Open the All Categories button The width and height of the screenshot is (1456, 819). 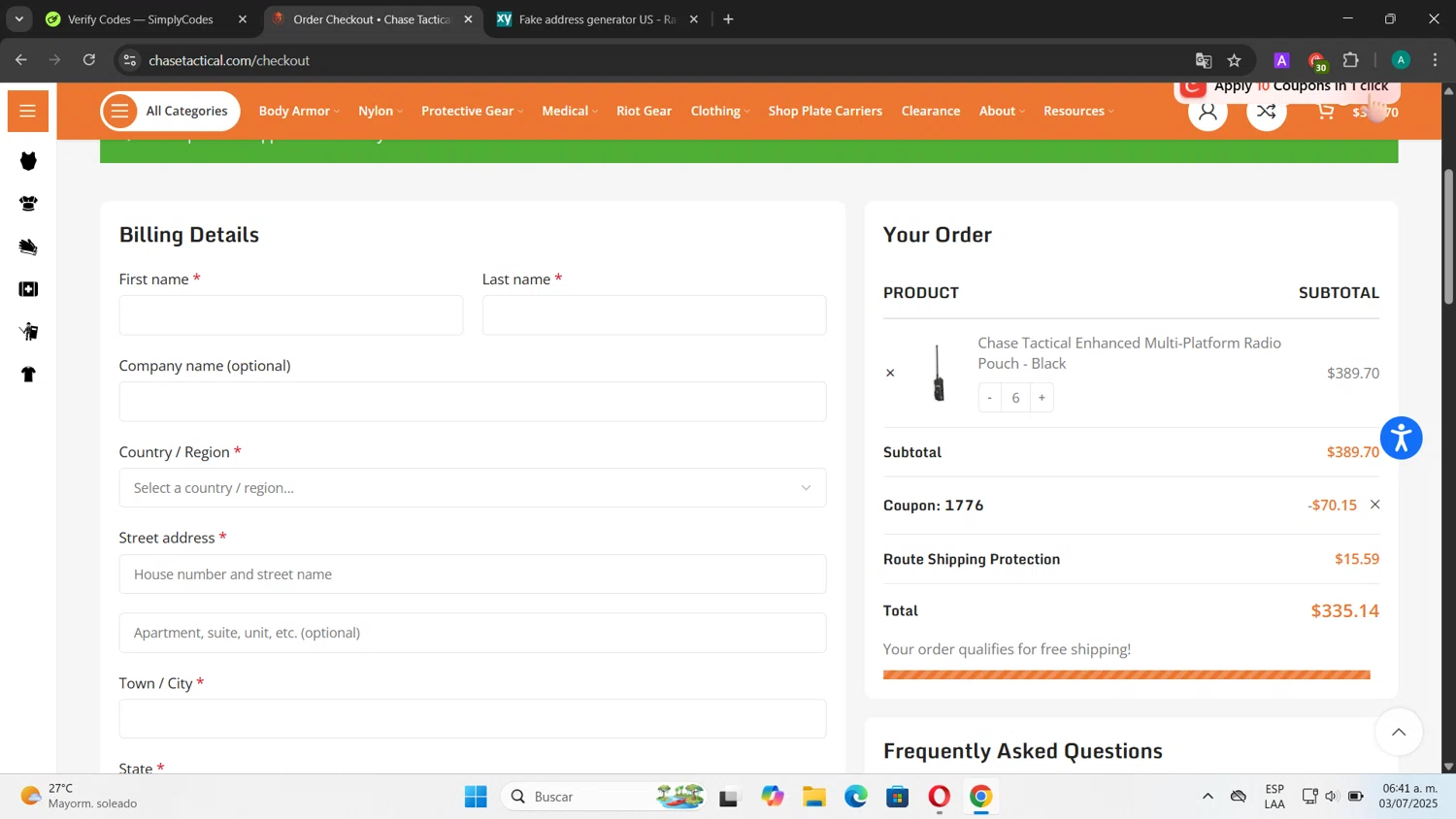[x=170, y=111]
